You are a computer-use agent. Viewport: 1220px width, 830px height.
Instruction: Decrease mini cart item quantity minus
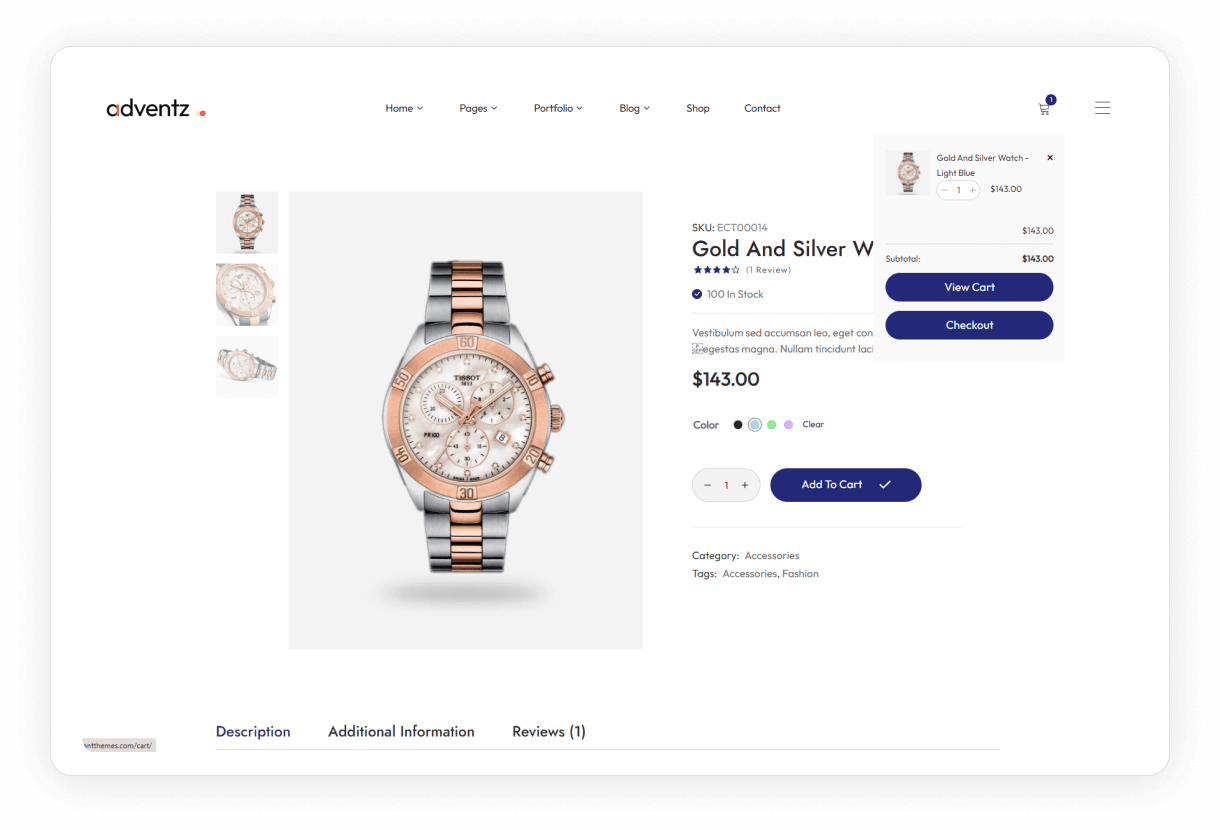944,190
